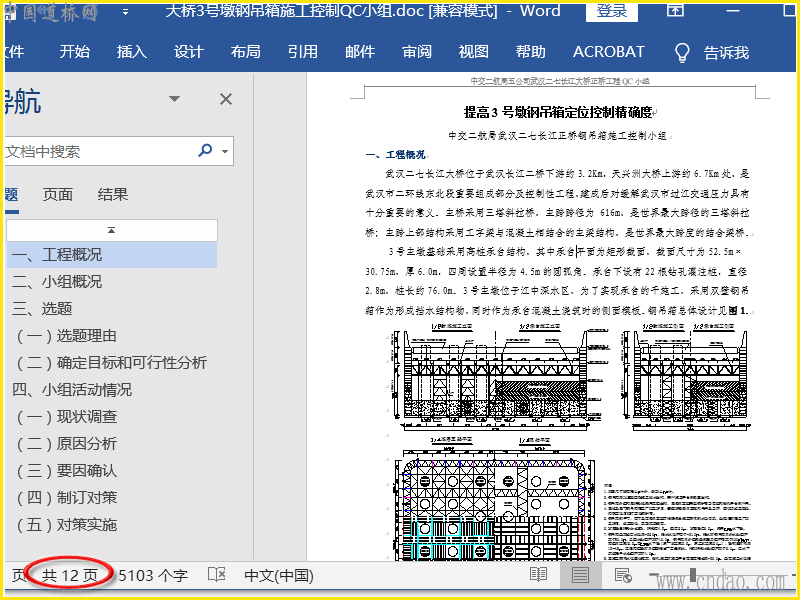Open the 插入 ribbon tab
This screenshot has width=800, height=600.
132,52
